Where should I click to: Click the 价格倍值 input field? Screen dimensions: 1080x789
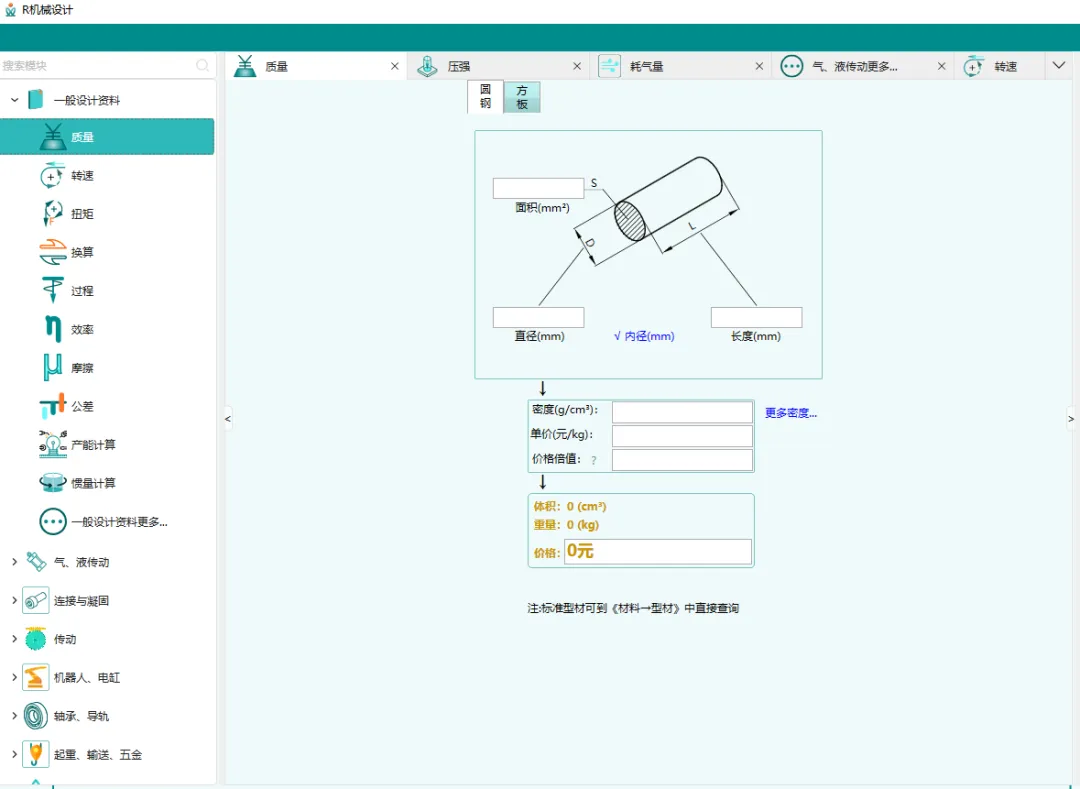coord(683,460)
